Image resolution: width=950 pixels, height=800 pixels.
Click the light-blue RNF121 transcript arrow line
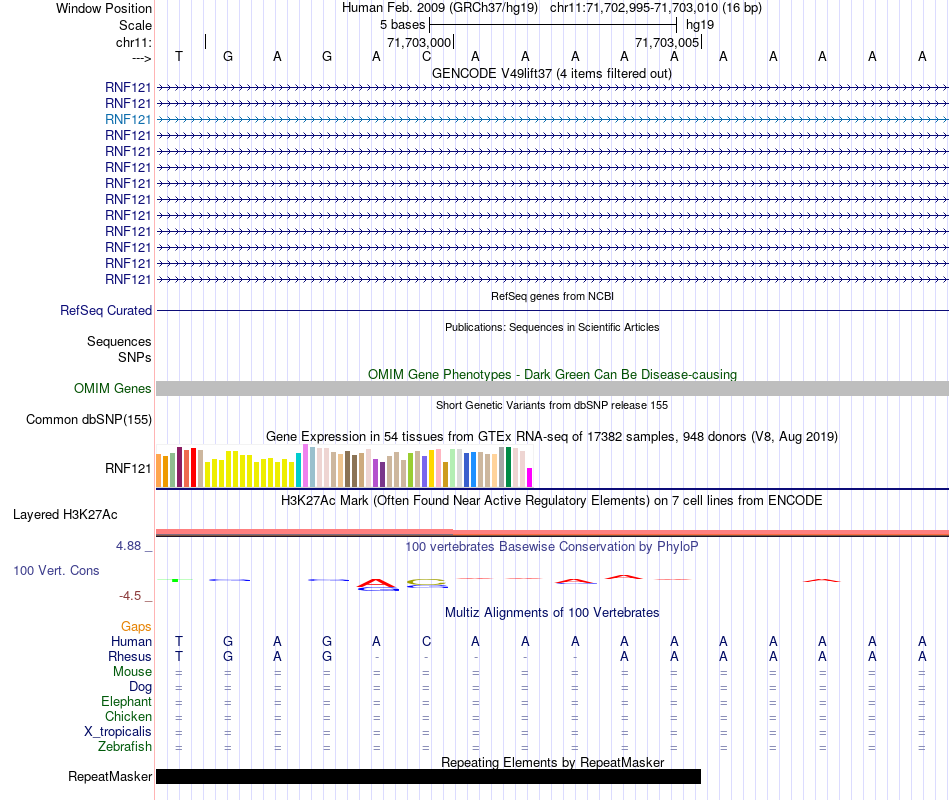tap(552, 119)
